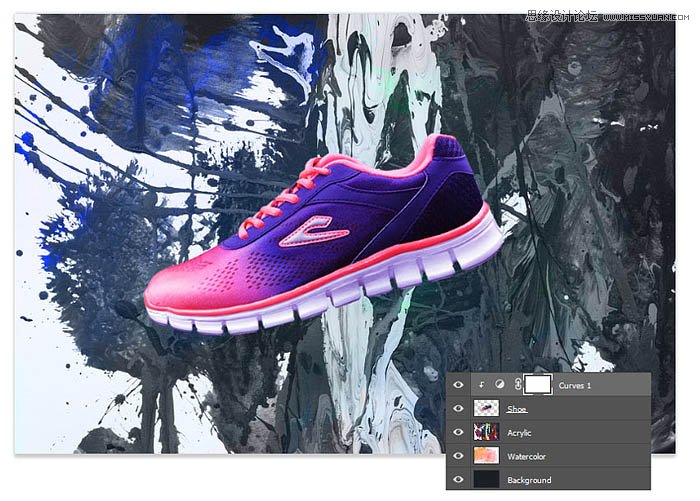Viewport: 700px width, 501px height.
Task: Select the Watercolor layer name
Action: 527,456
